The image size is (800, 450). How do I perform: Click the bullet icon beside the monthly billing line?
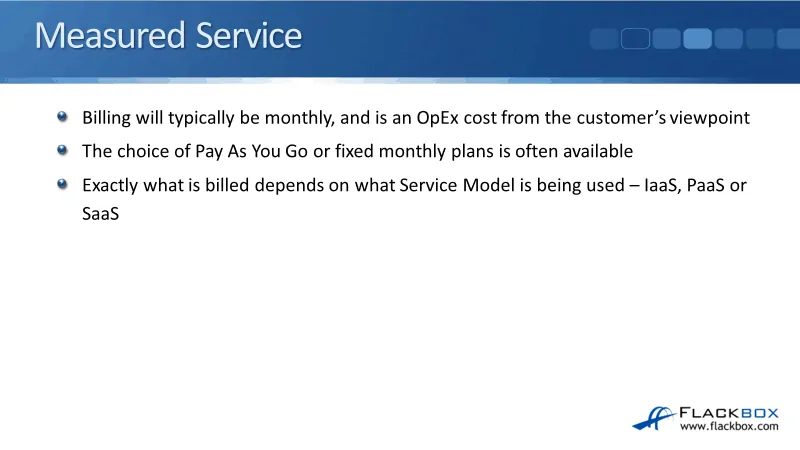(x=62, y=117)
